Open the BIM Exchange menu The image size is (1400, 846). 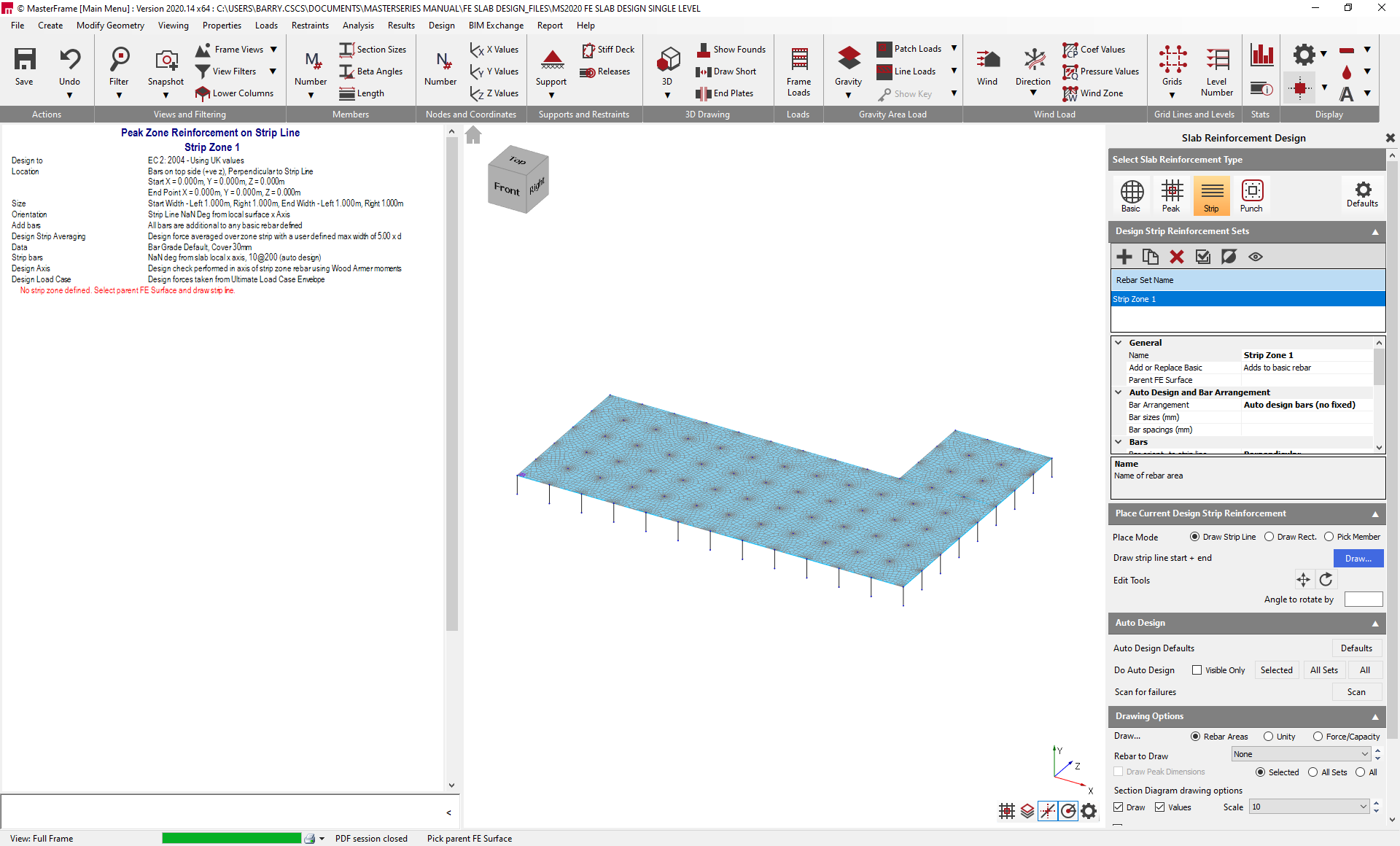[496, 26]
